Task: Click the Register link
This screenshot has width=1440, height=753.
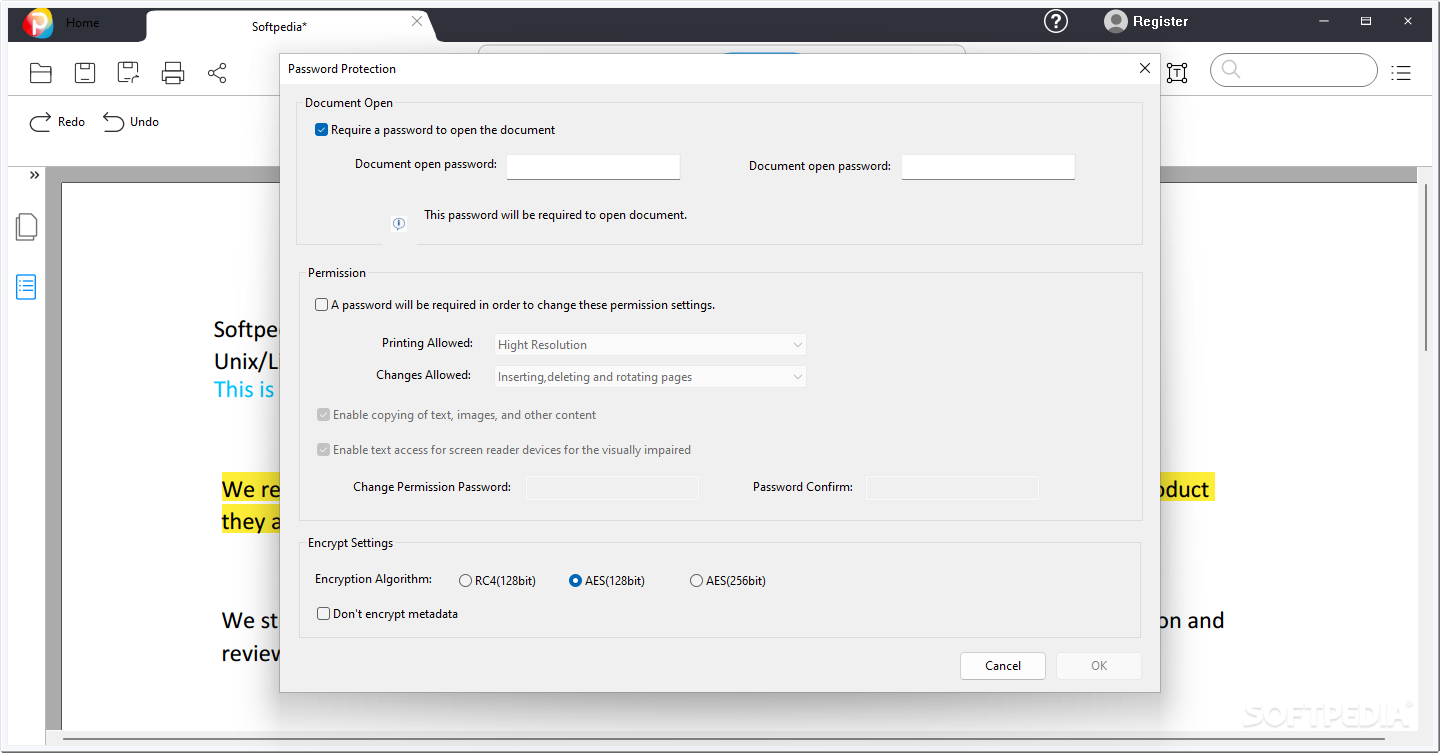Action: tap(1160, 21)
